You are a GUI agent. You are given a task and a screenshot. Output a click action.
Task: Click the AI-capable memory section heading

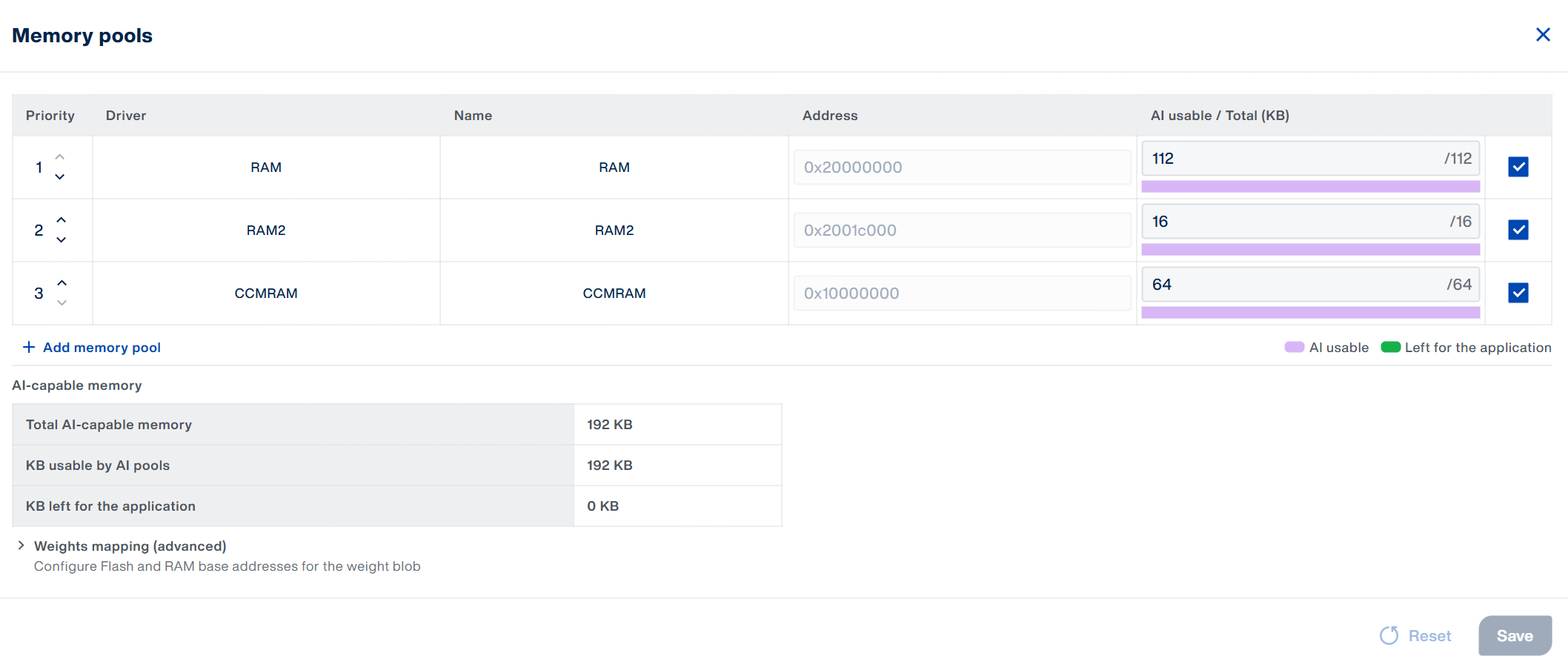point(77,385)
